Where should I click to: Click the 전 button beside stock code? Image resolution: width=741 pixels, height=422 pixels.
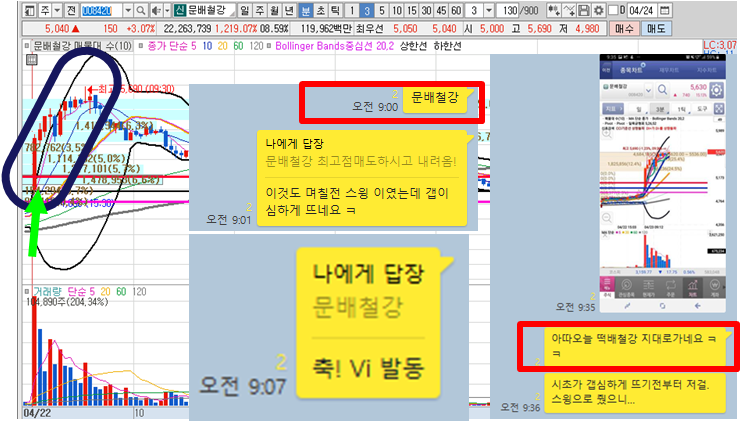click(71, 10)
